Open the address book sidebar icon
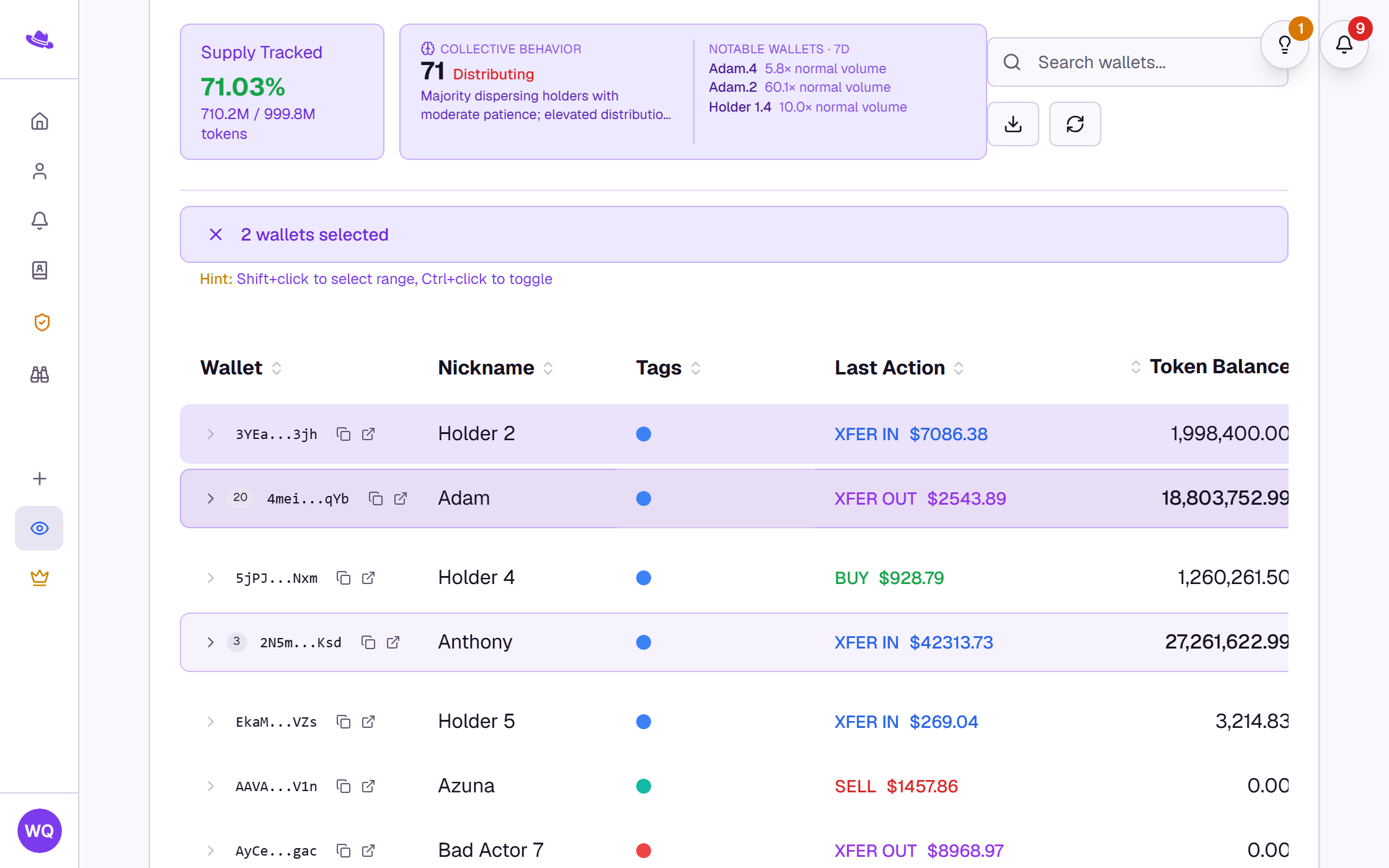The height and width of the screenshot is (868, 1389). pyautogui.click(x=40, y=270)
